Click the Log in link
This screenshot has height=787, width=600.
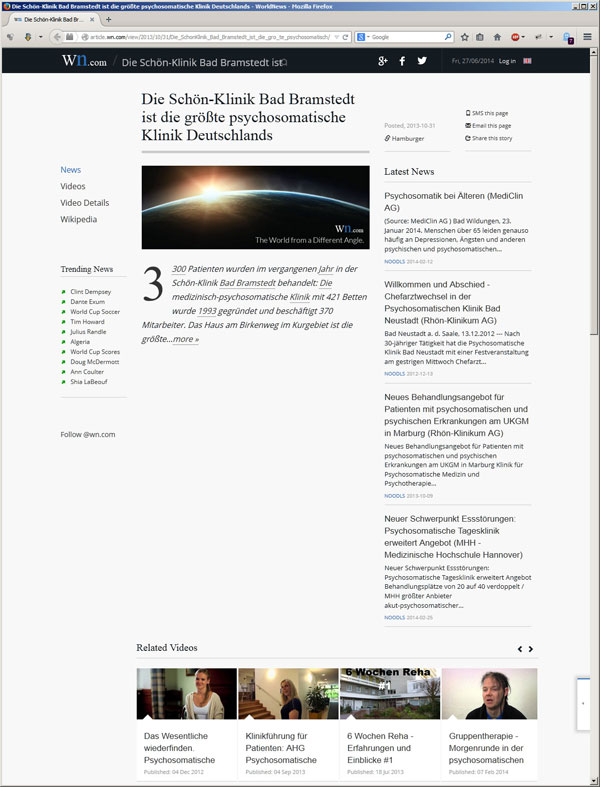click(507, 61)
